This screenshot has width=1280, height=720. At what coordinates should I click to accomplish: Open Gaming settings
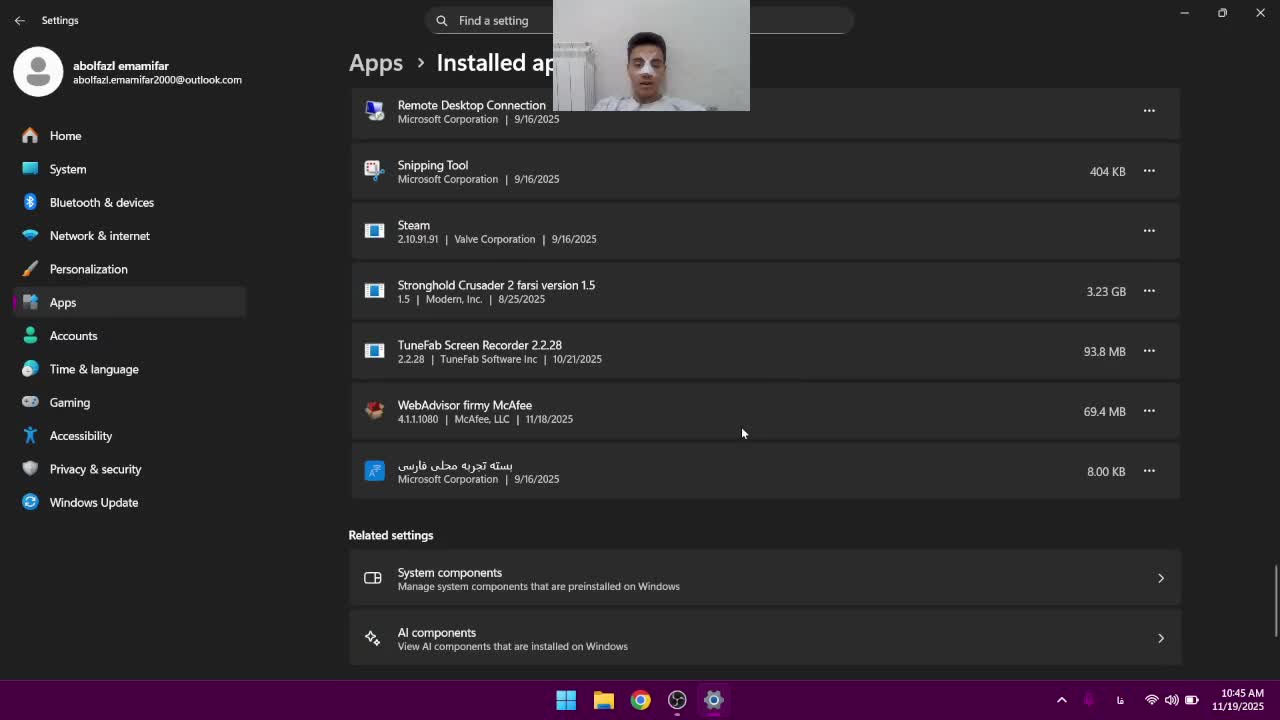tap(130, 402)
